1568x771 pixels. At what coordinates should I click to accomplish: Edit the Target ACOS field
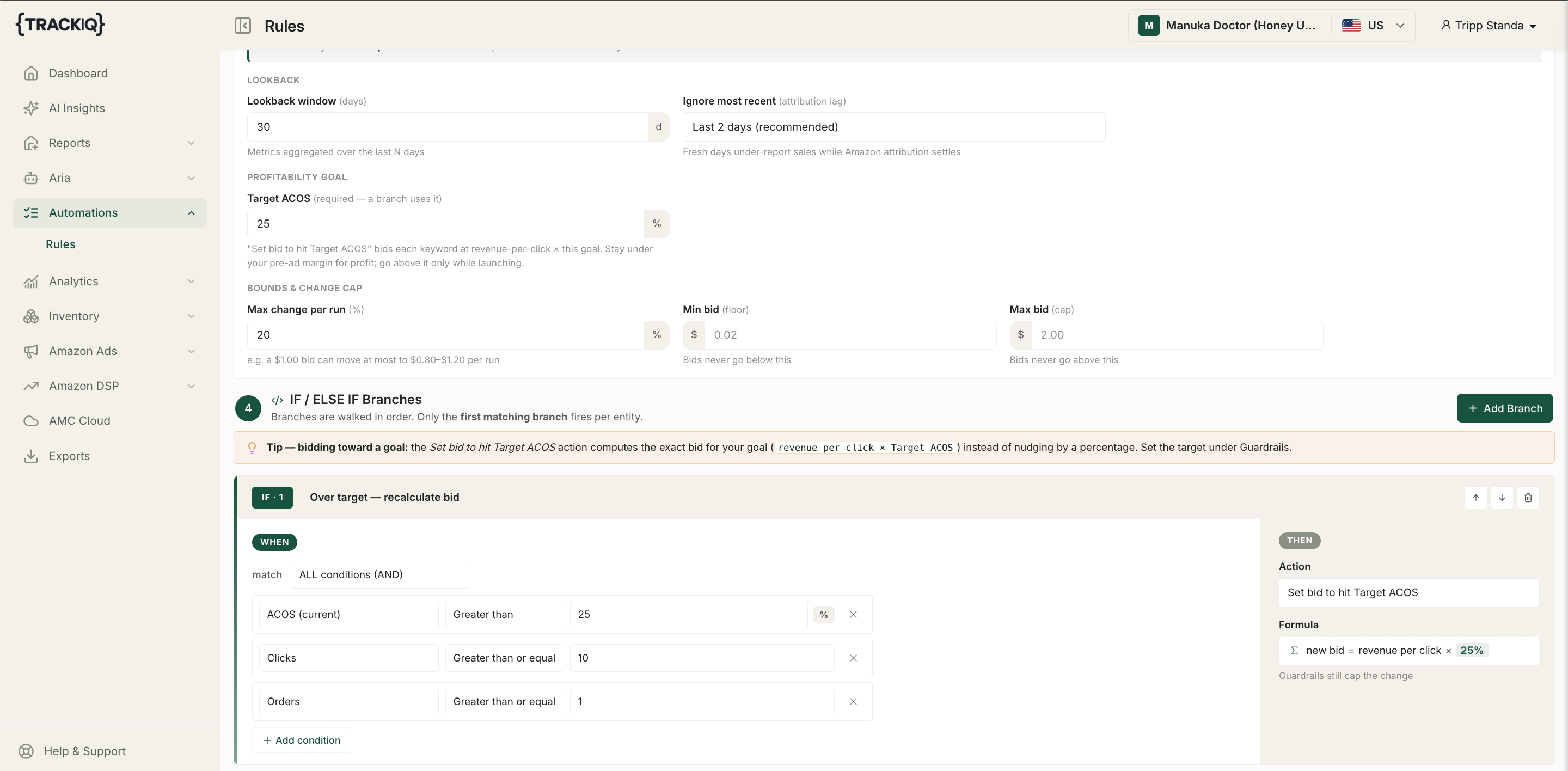click(x=445, y=224)
